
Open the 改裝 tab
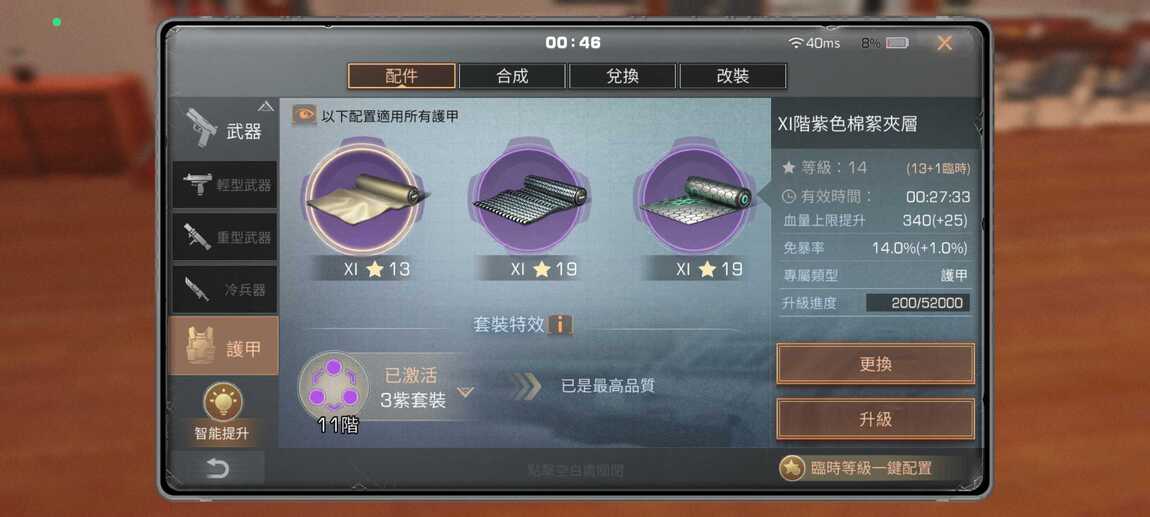(733, 76)
